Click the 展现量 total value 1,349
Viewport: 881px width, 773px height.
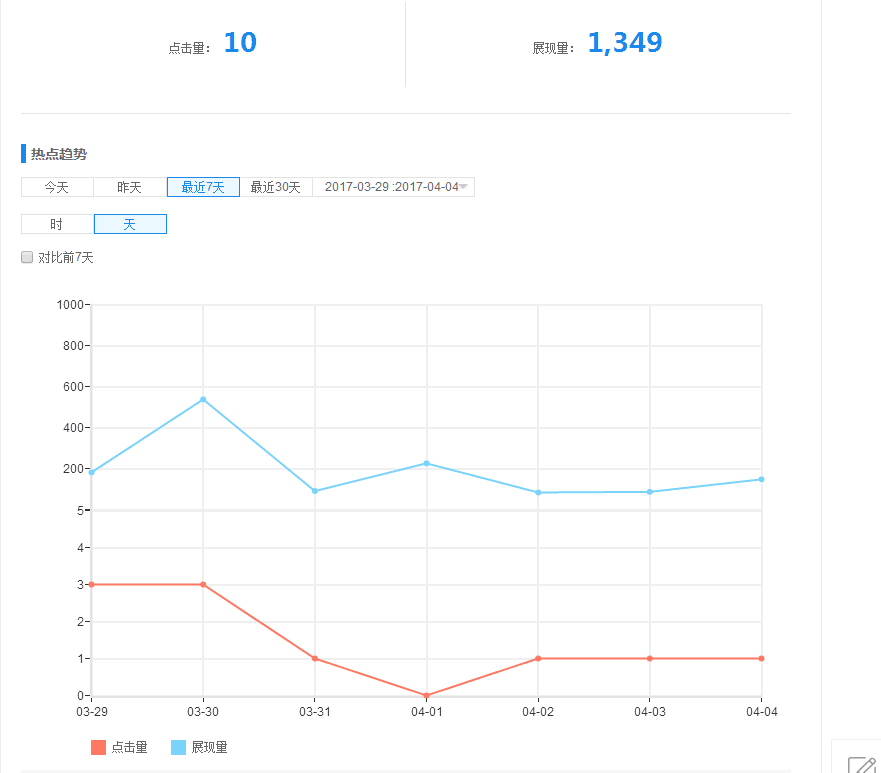tap(624, 43)
